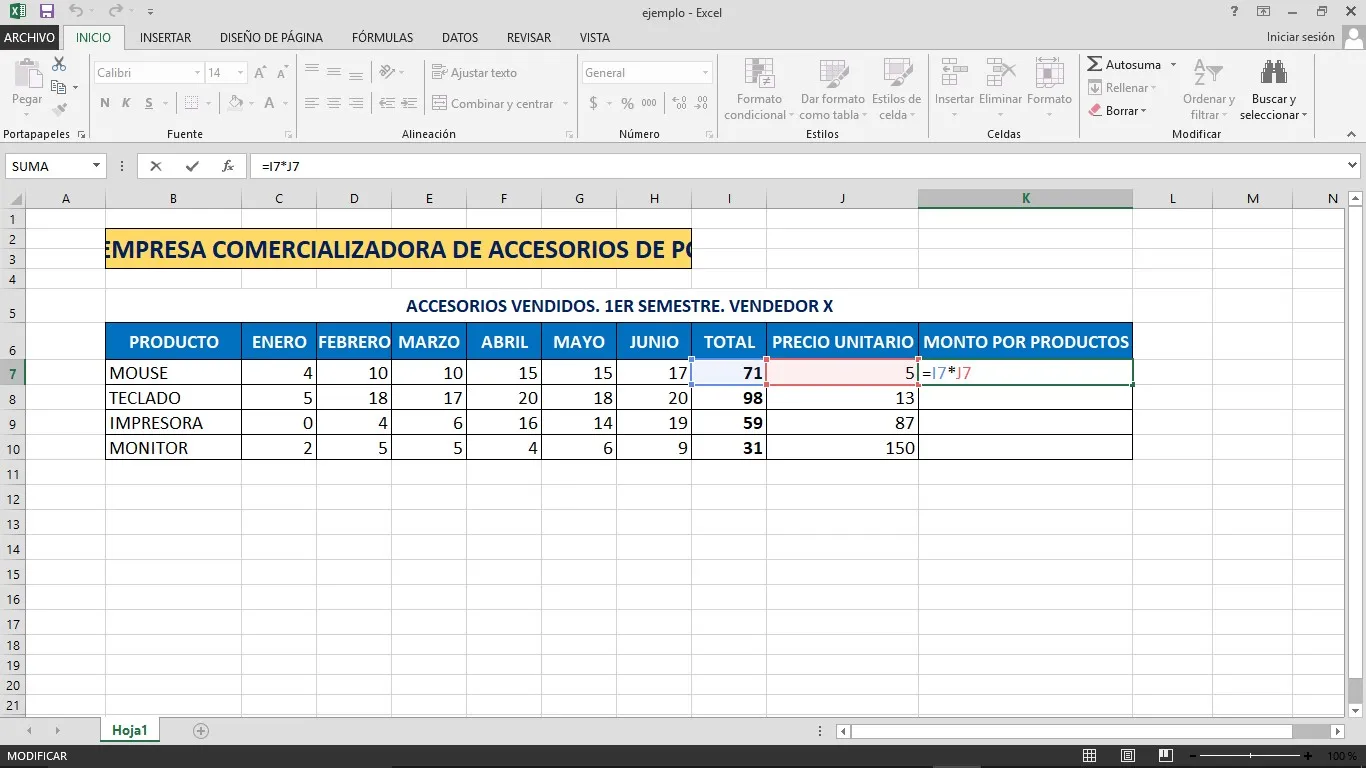Cancel formula entry with the X button

156,166
